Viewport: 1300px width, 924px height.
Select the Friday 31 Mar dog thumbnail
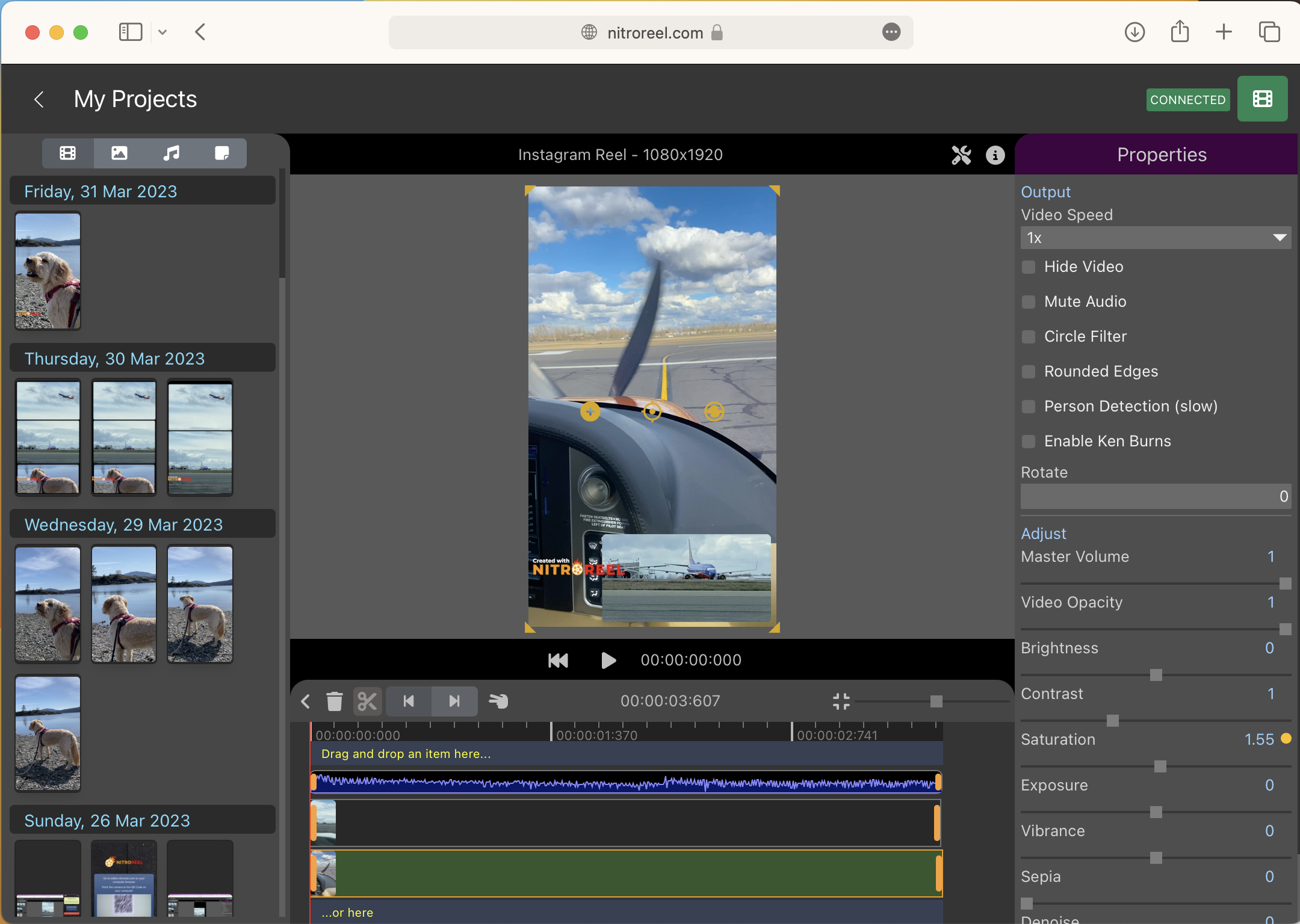48,271
